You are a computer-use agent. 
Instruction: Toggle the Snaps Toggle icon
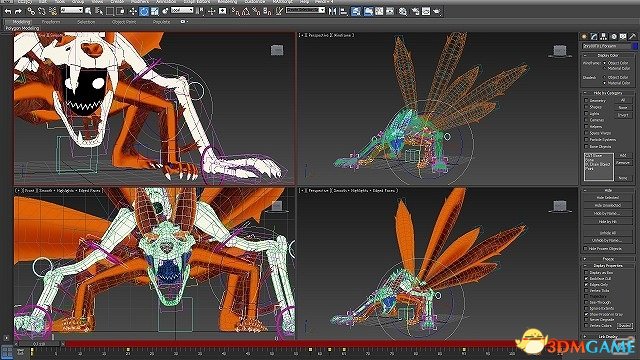235,11
